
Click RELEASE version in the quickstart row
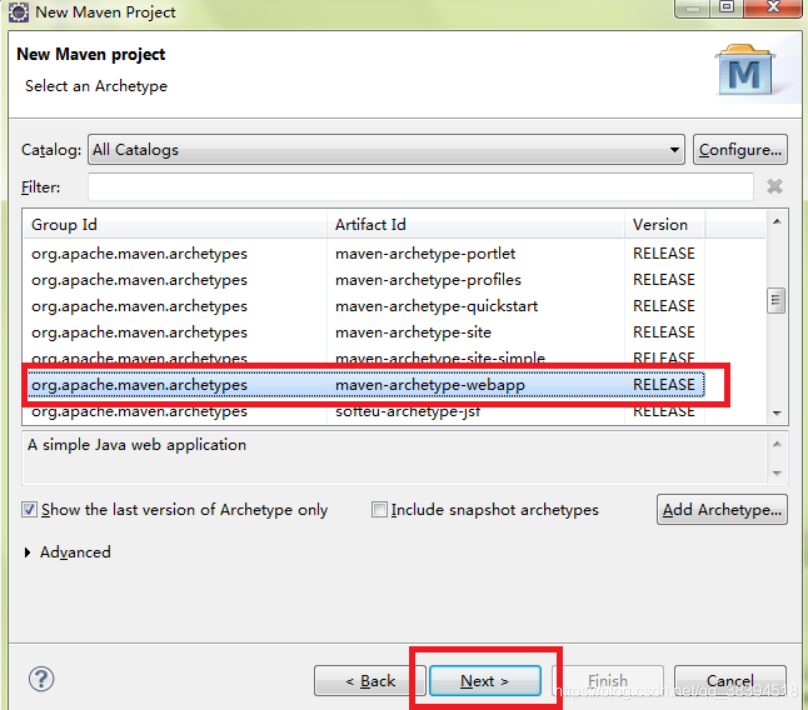pos(664,306)
